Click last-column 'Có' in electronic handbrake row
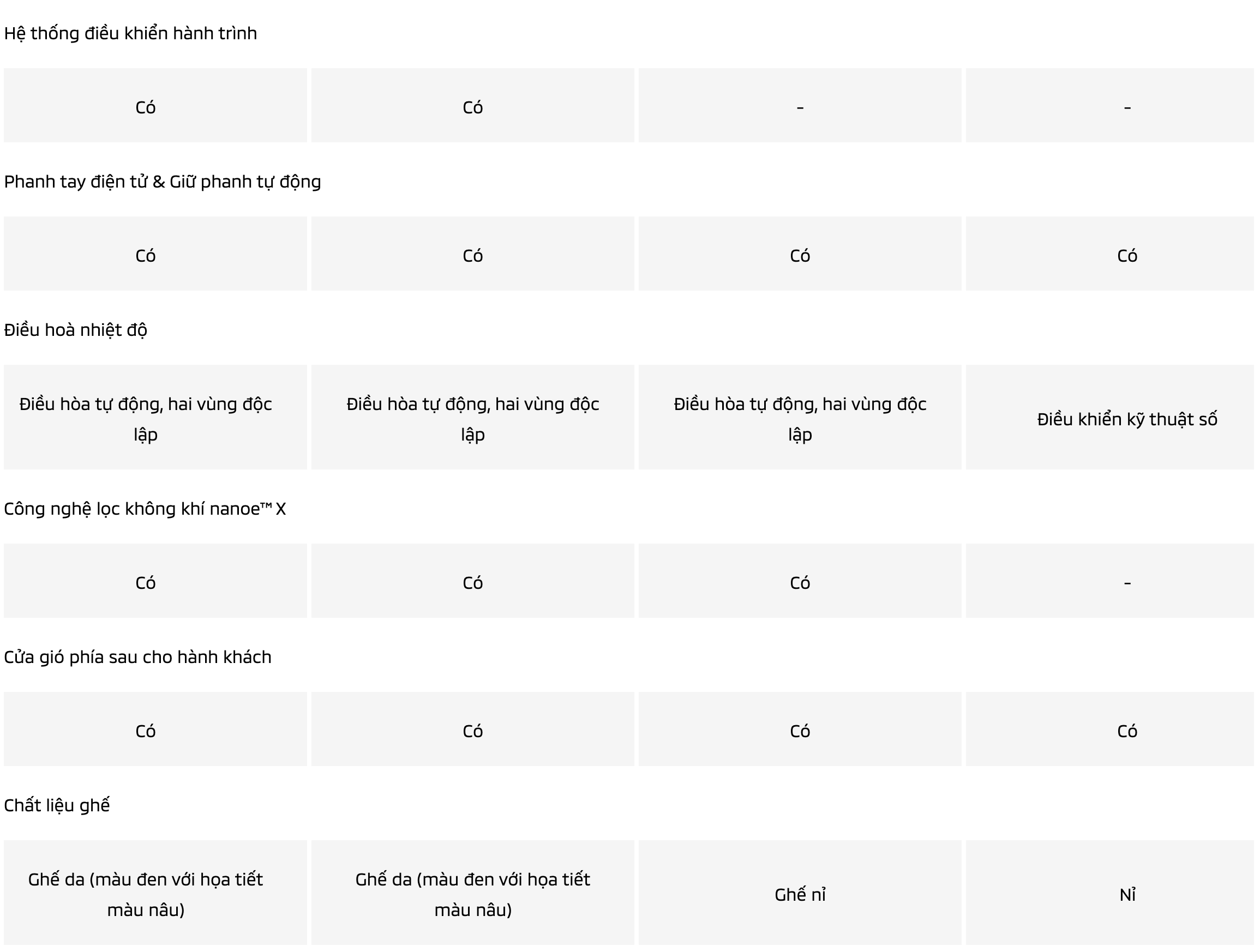Image resolution: width=1260 pixels, height=952 pixels. tap(1127, 256)
